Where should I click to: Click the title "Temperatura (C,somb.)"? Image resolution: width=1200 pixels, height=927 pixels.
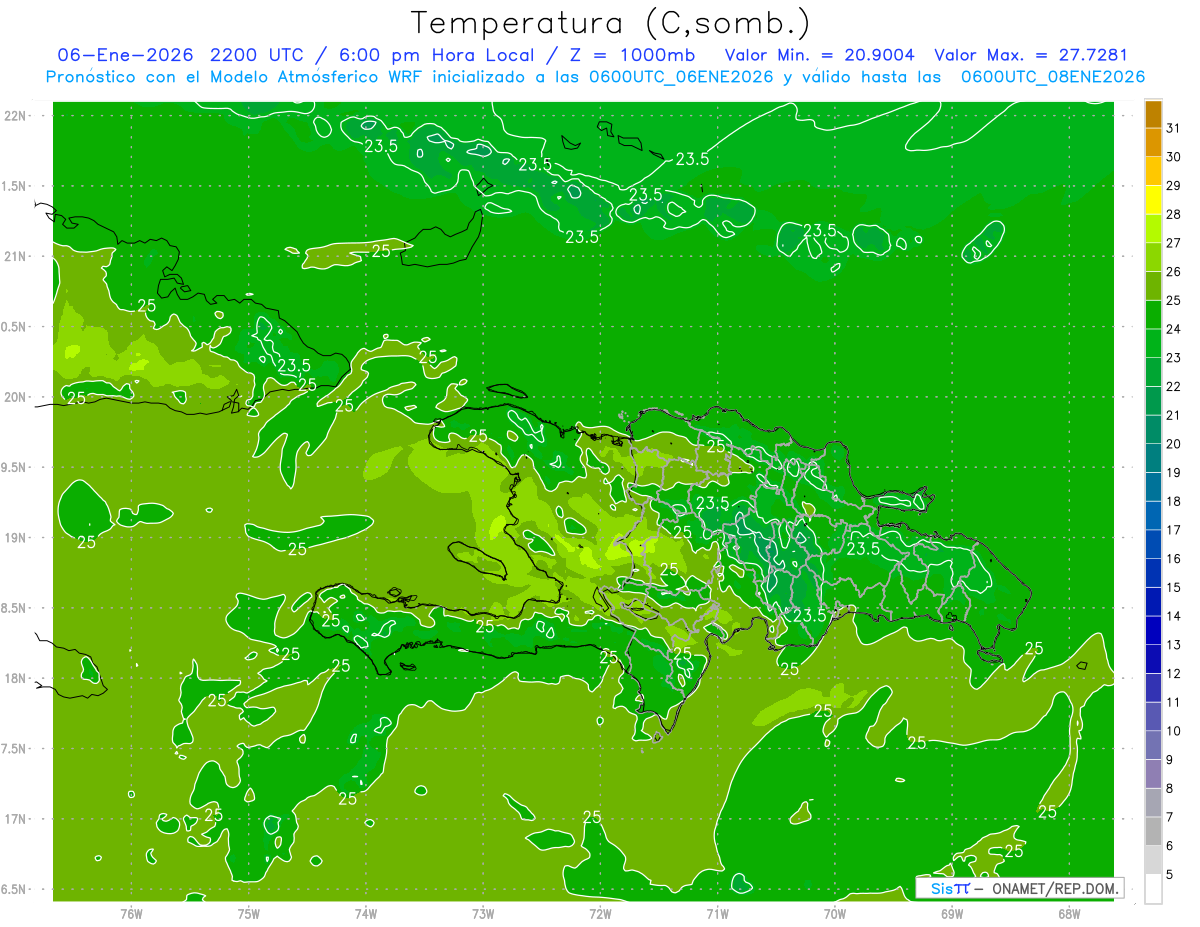(x=610, y=23)
